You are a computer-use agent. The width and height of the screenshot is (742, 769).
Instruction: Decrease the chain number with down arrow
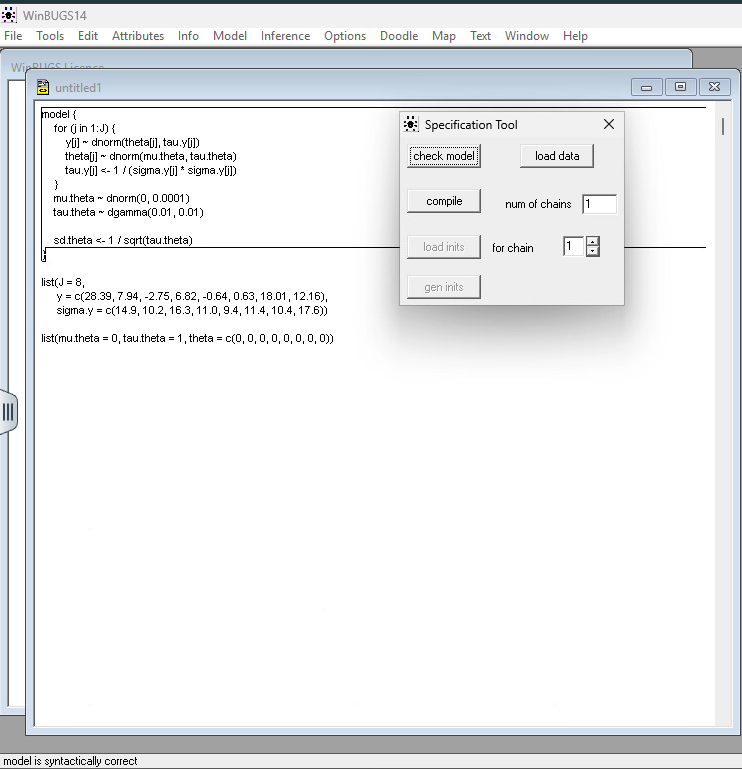593,251
